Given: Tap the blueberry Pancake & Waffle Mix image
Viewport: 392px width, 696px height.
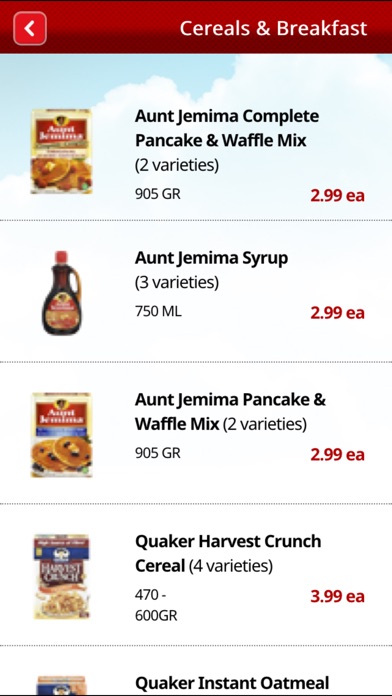Looking at the screenshot, I should (x=61, y=435).
